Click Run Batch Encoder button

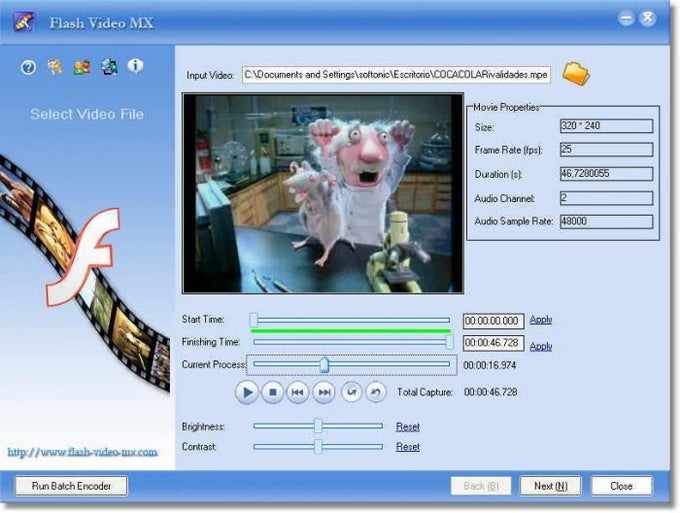click(x=72, y=486)
